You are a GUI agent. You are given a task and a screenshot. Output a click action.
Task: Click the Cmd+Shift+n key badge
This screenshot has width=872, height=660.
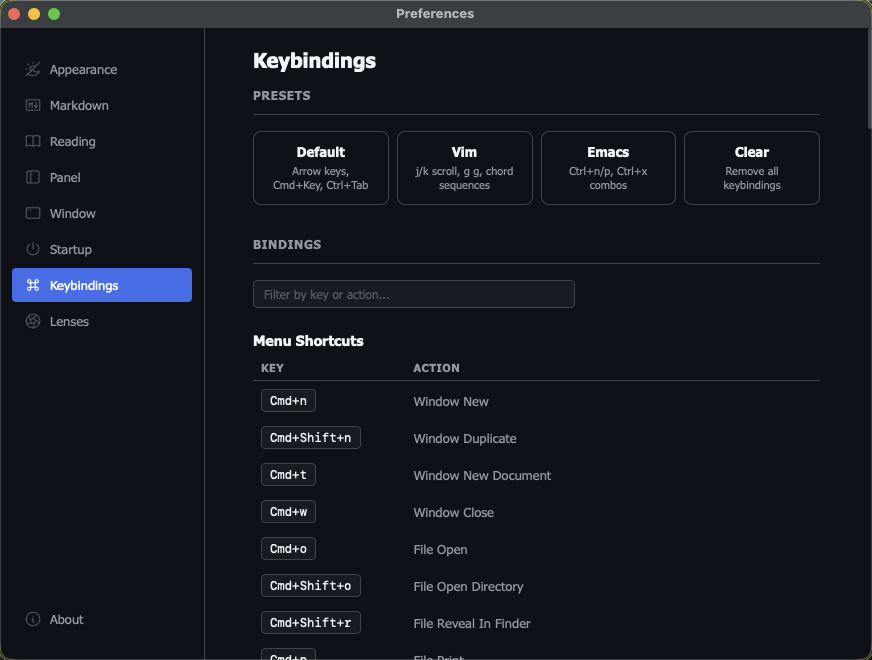[311, 438]
